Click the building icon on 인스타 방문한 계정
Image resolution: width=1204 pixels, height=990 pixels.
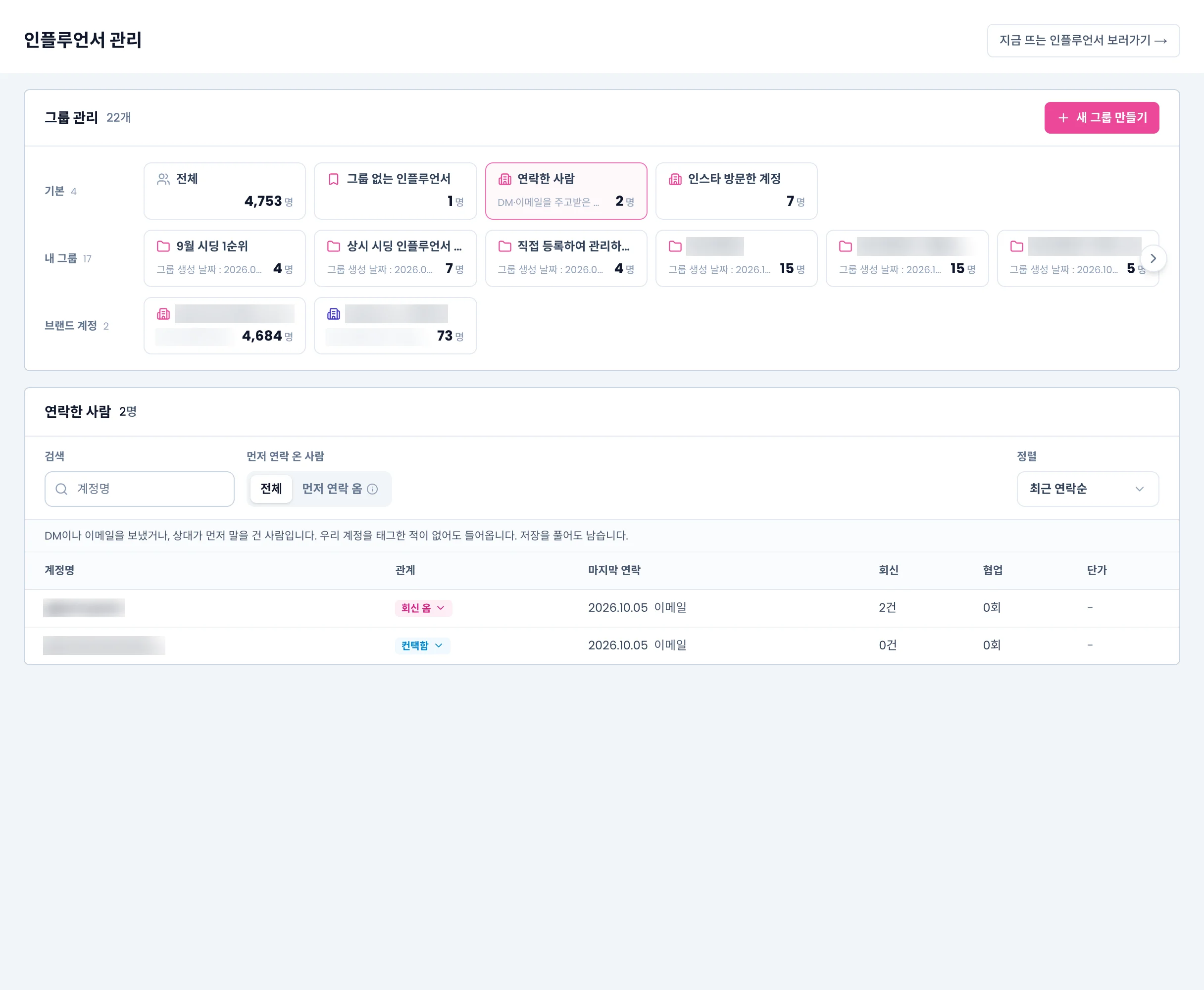(675, 179)
